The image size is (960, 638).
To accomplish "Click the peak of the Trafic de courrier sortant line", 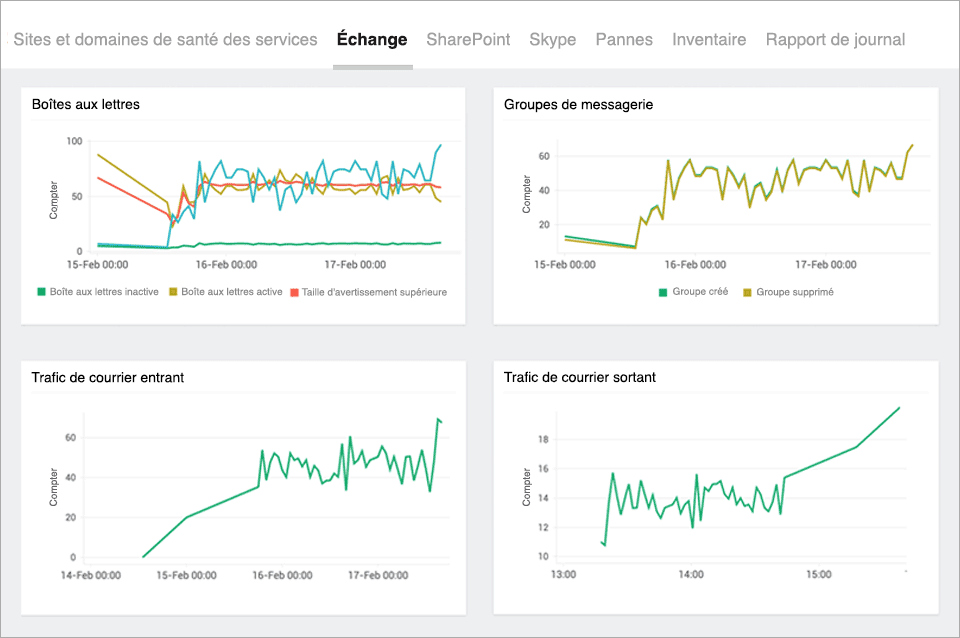I will [901, 408].
